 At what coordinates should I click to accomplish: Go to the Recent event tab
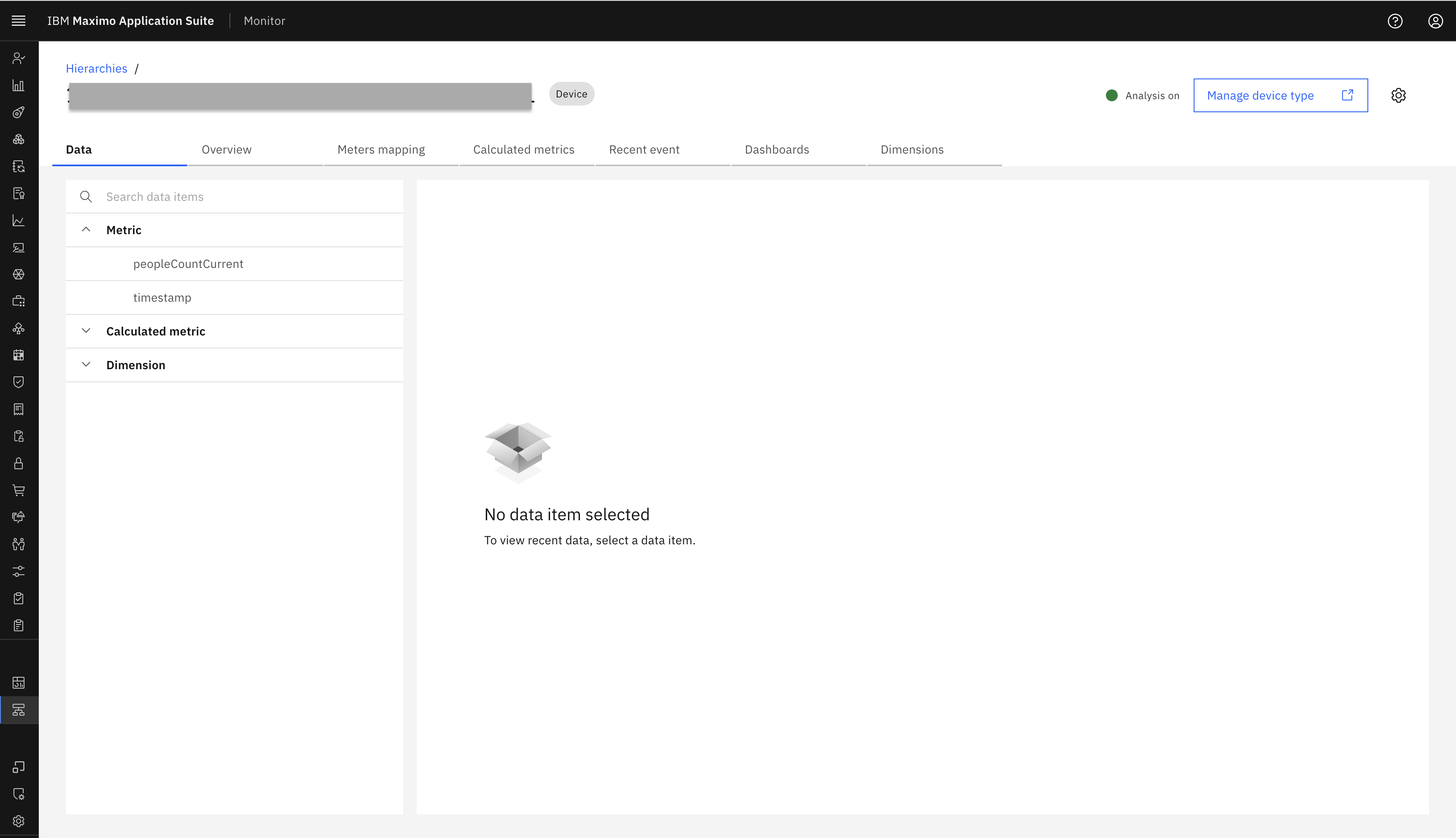tap(663, 150)
